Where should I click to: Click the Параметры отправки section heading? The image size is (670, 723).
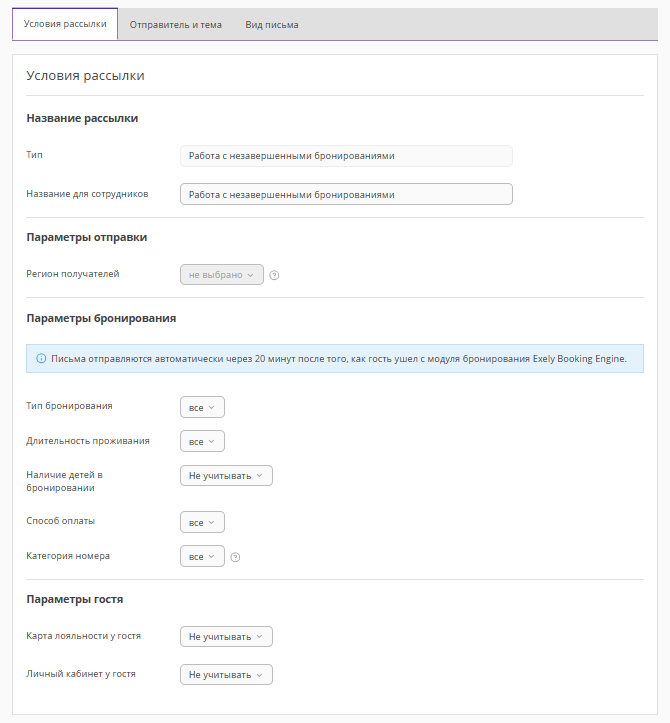tap(87, 237)
